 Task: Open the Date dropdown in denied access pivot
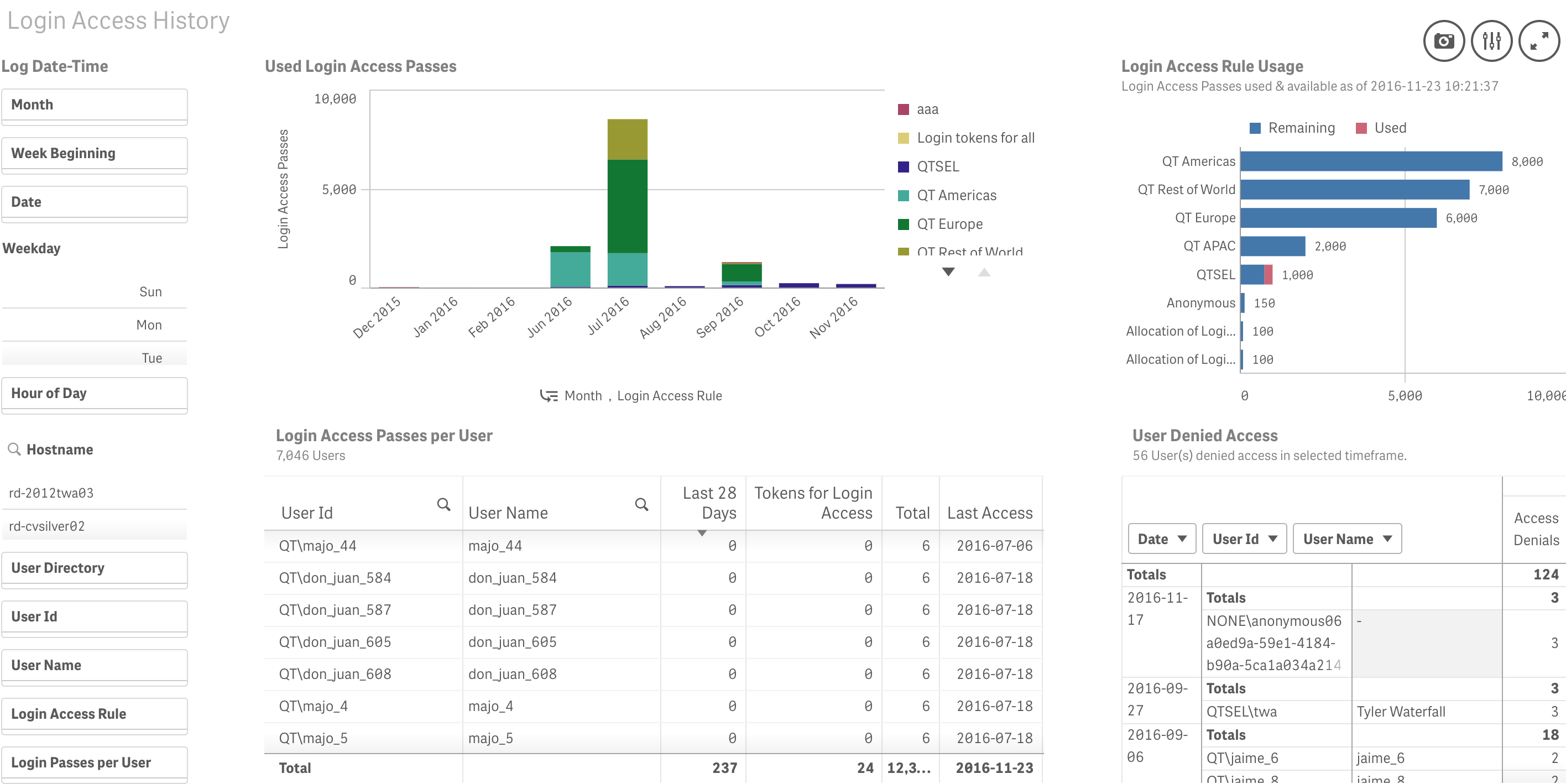1161,539
